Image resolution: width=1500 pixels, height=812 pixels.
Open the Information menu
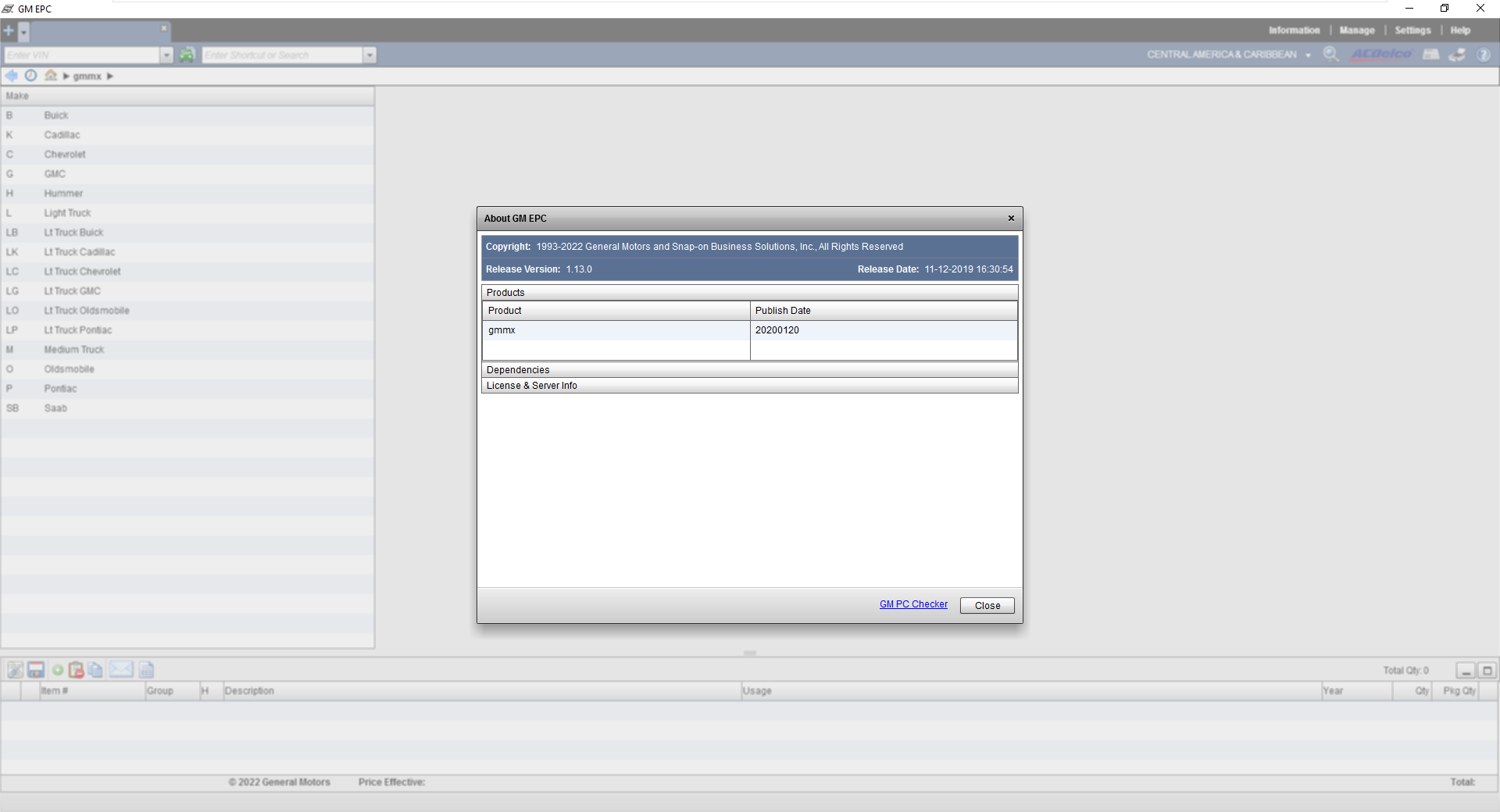click(1294, 30)
